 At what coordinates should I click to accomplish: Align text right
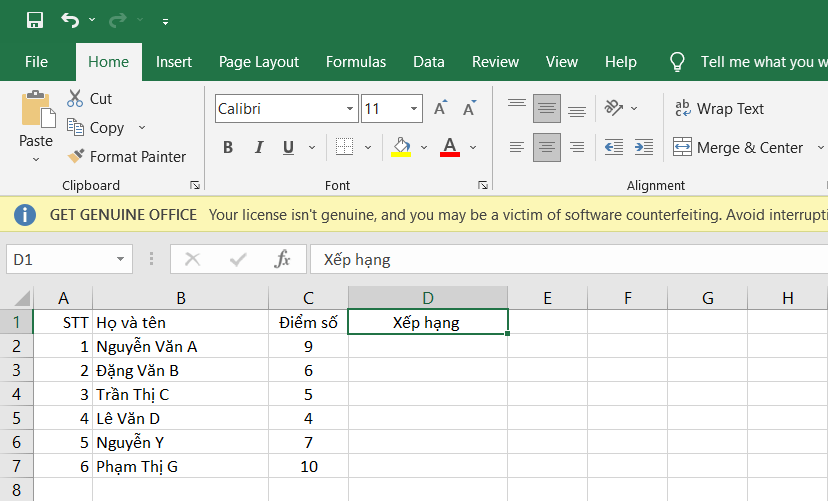[577, 147]
